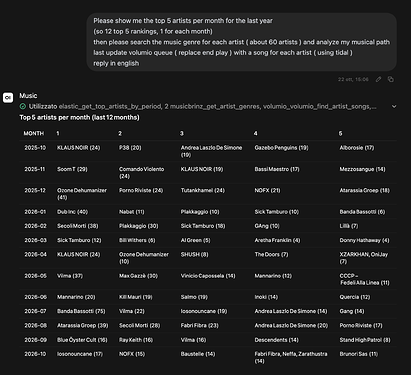Click the 'Soom T (29)' cell
411x375 pixels.
(72, 169)
